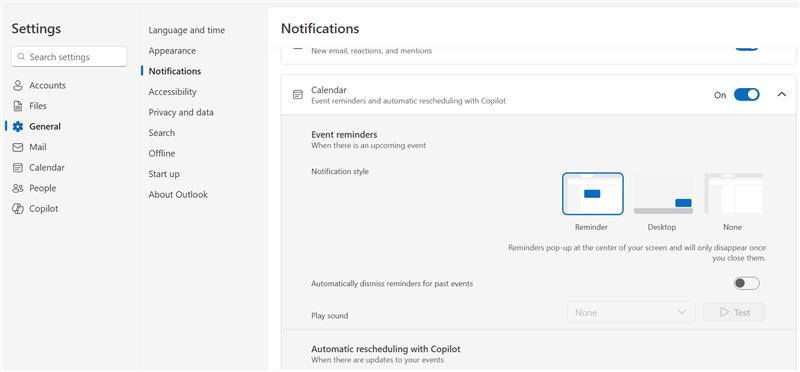Open Language and time settings
This screenshot has width=800, height=372.
[186, 30]
